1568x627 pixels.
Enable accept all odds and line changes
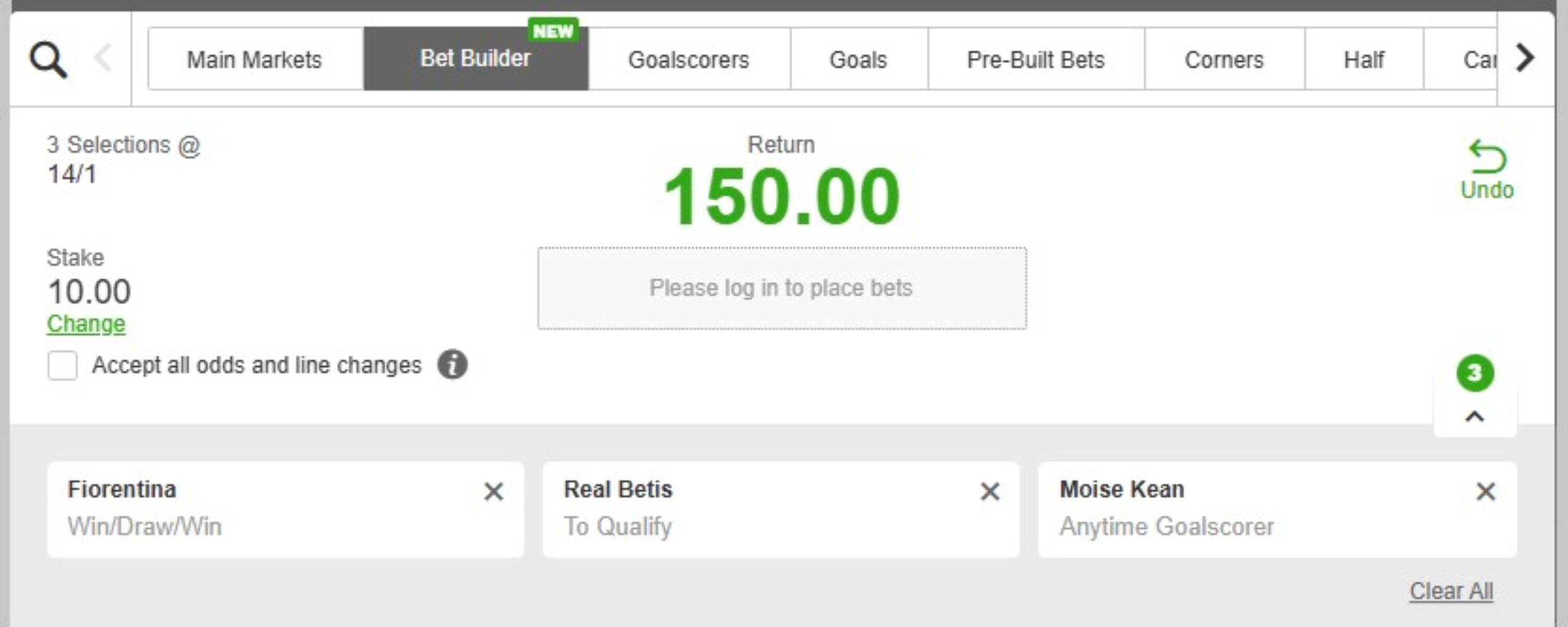tap(63, 365)
